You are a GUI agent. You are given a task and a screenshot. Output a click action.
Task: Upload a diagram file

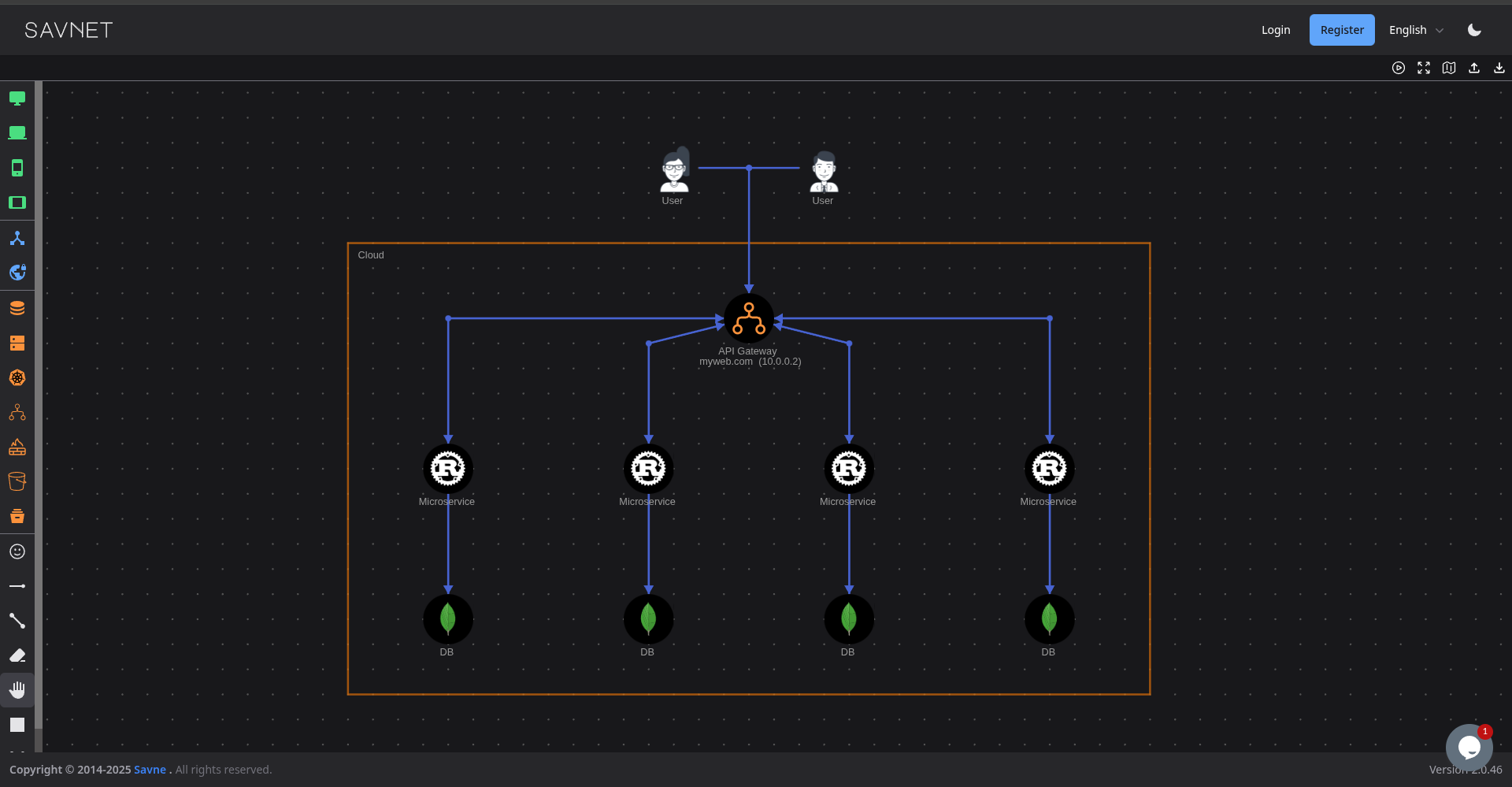1473,68
